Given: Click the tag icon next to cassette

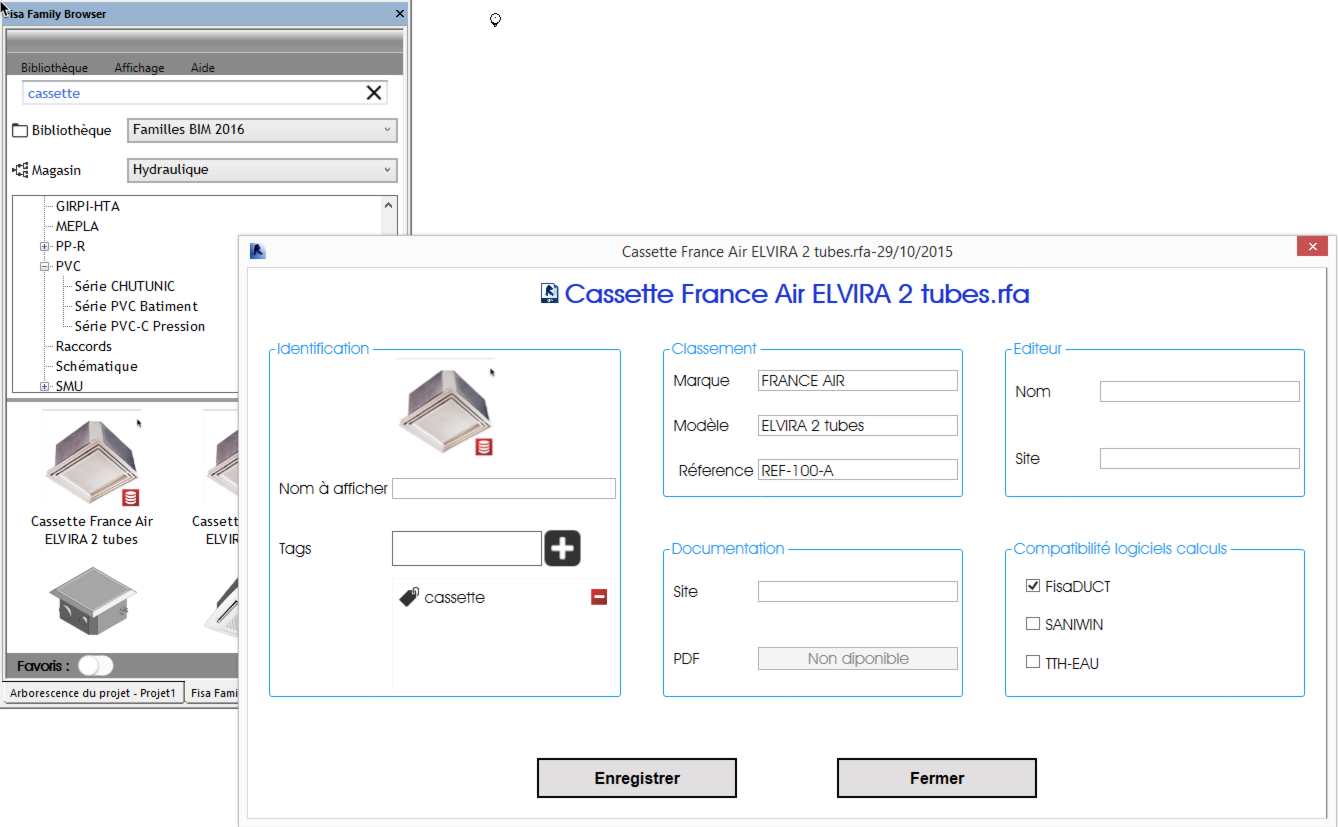Looking at the screenshot, I should (x=409, y=597).
